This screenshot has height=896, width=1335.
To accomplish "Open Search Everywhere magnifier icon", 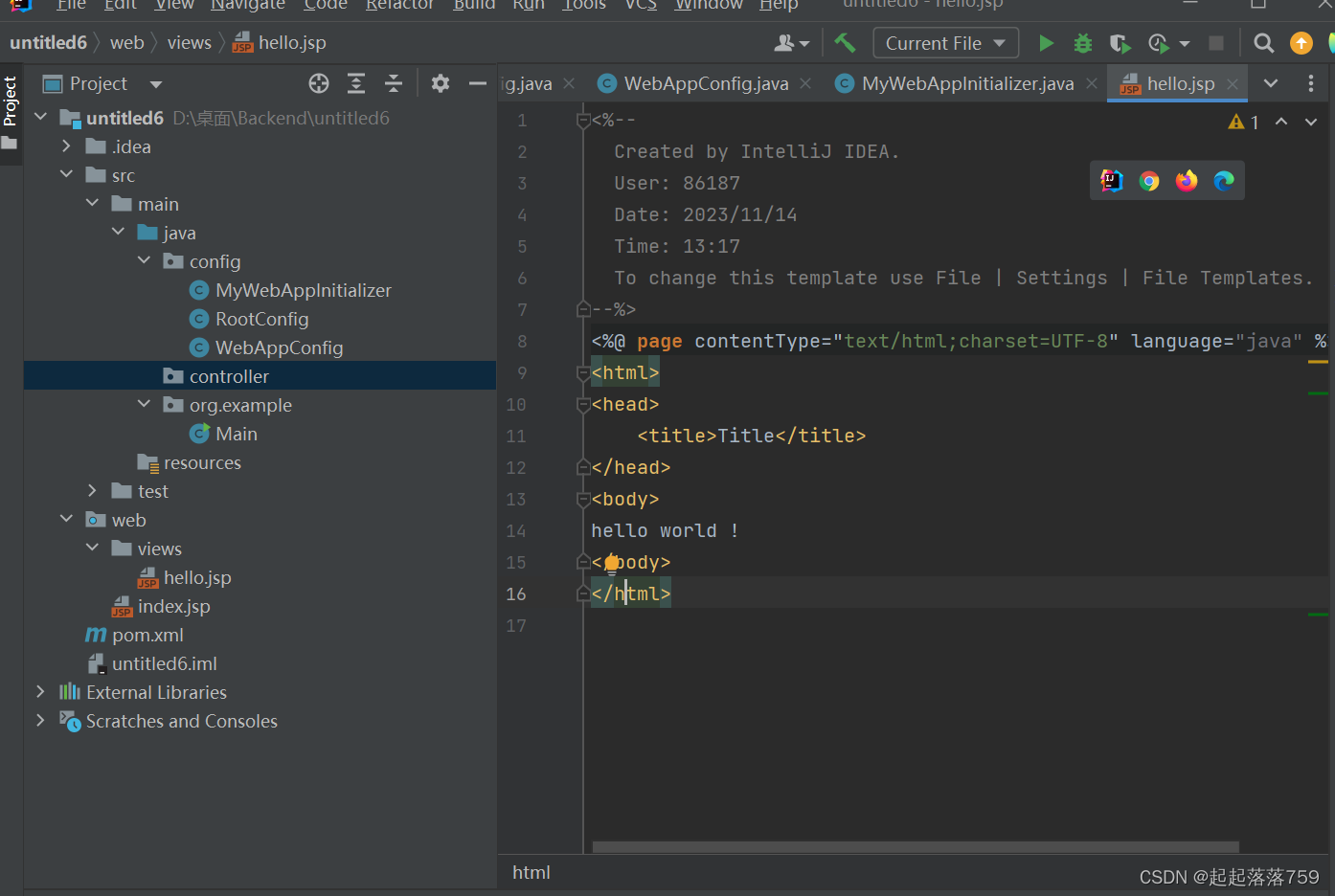I will pyautogui.click(x=1263, y=43).
